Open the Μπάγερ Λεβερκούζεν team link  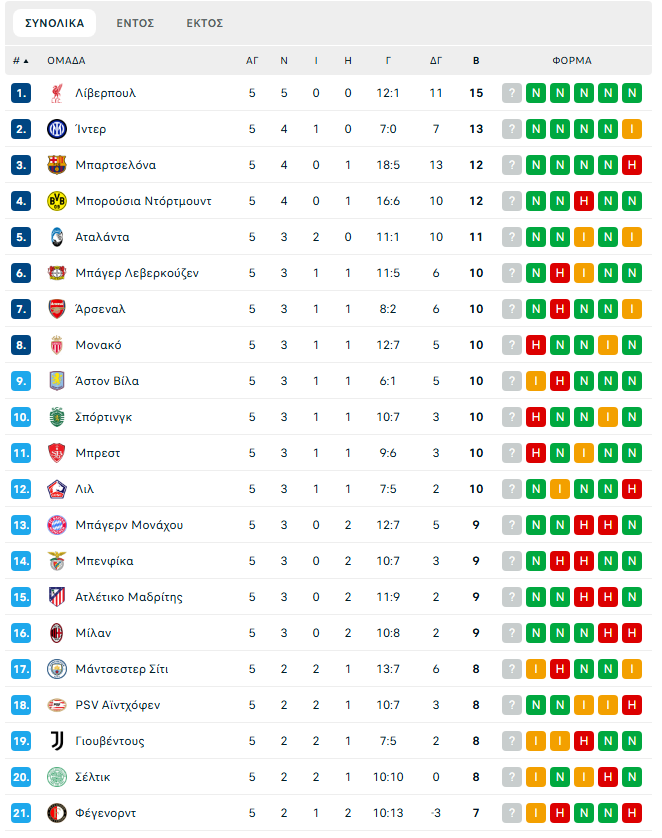[x=137, y=273]
